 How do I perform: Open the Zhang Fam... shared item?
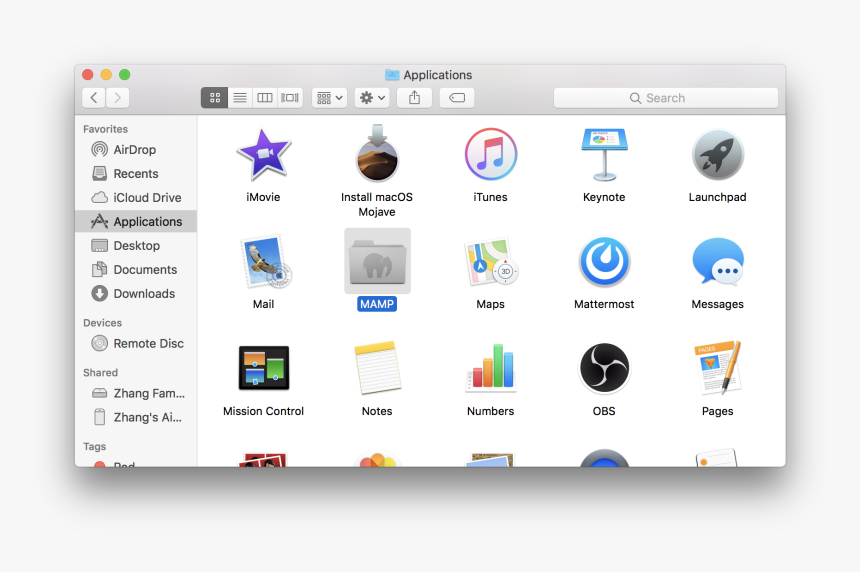tap(136, 393)
